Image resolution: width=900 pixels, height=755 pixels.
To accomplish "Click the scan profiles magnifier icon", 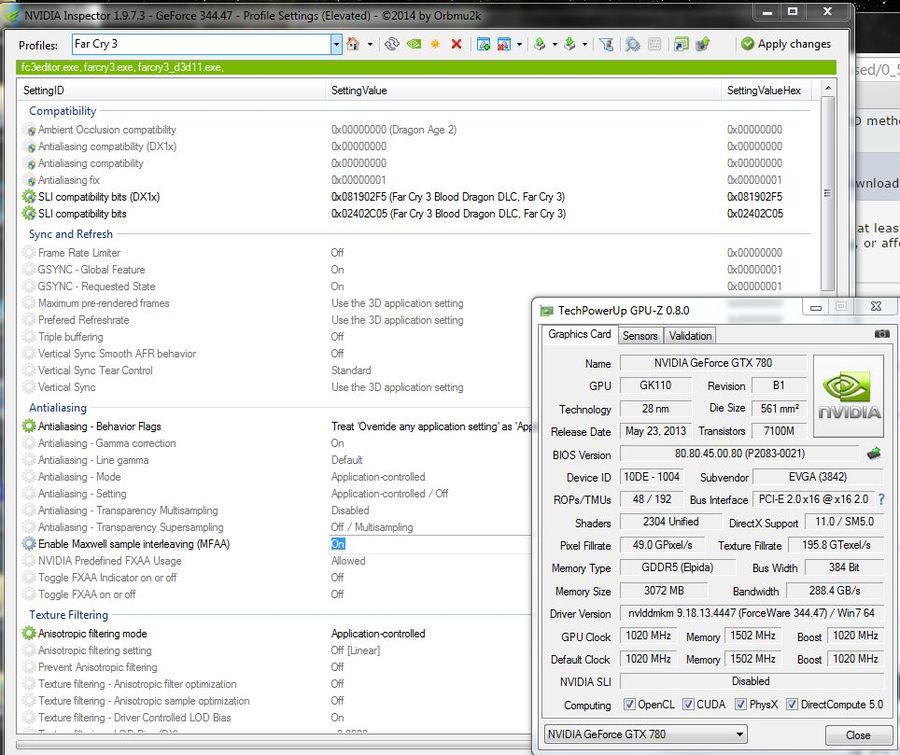I will pyautogui.click(x=633, y=44).
